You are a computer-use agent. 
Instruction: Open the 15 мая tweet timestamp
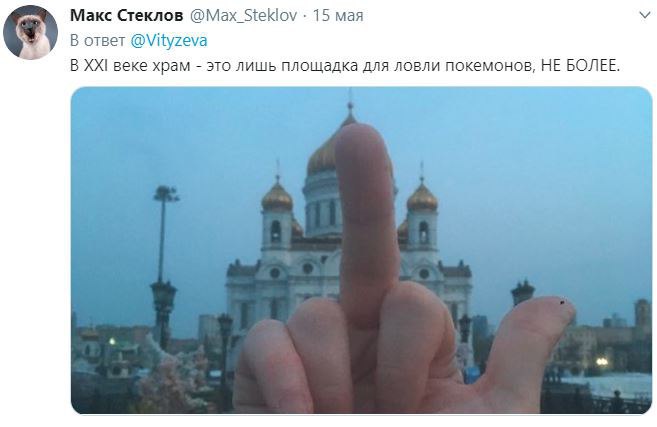pyautogui.click(x=338, y=16)
